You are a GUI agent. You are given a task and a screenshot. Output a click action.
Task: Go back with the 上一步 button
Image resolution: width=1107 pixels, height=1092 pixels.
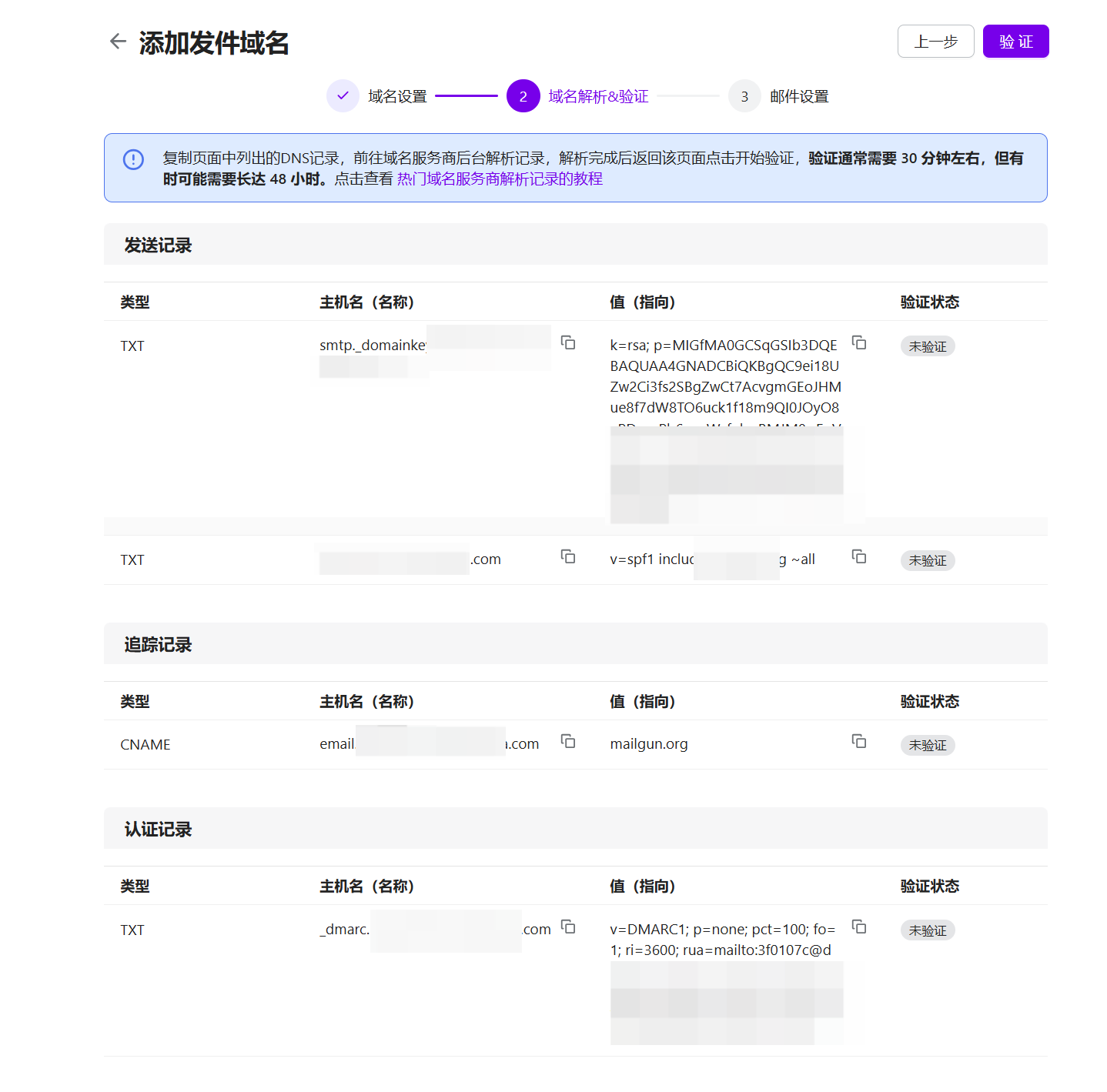click(935, 42)
